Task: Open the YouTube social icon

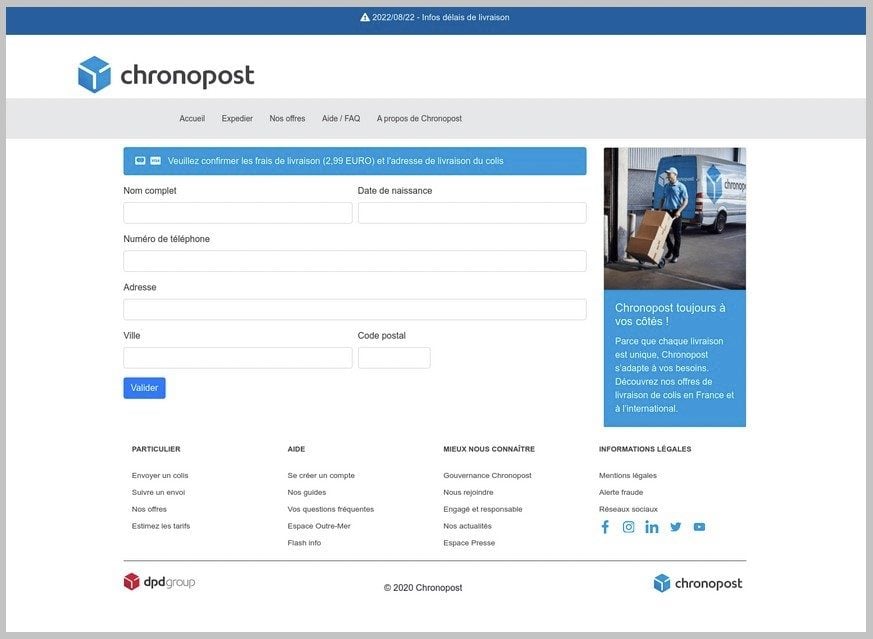Action: [x=699, y=527]
